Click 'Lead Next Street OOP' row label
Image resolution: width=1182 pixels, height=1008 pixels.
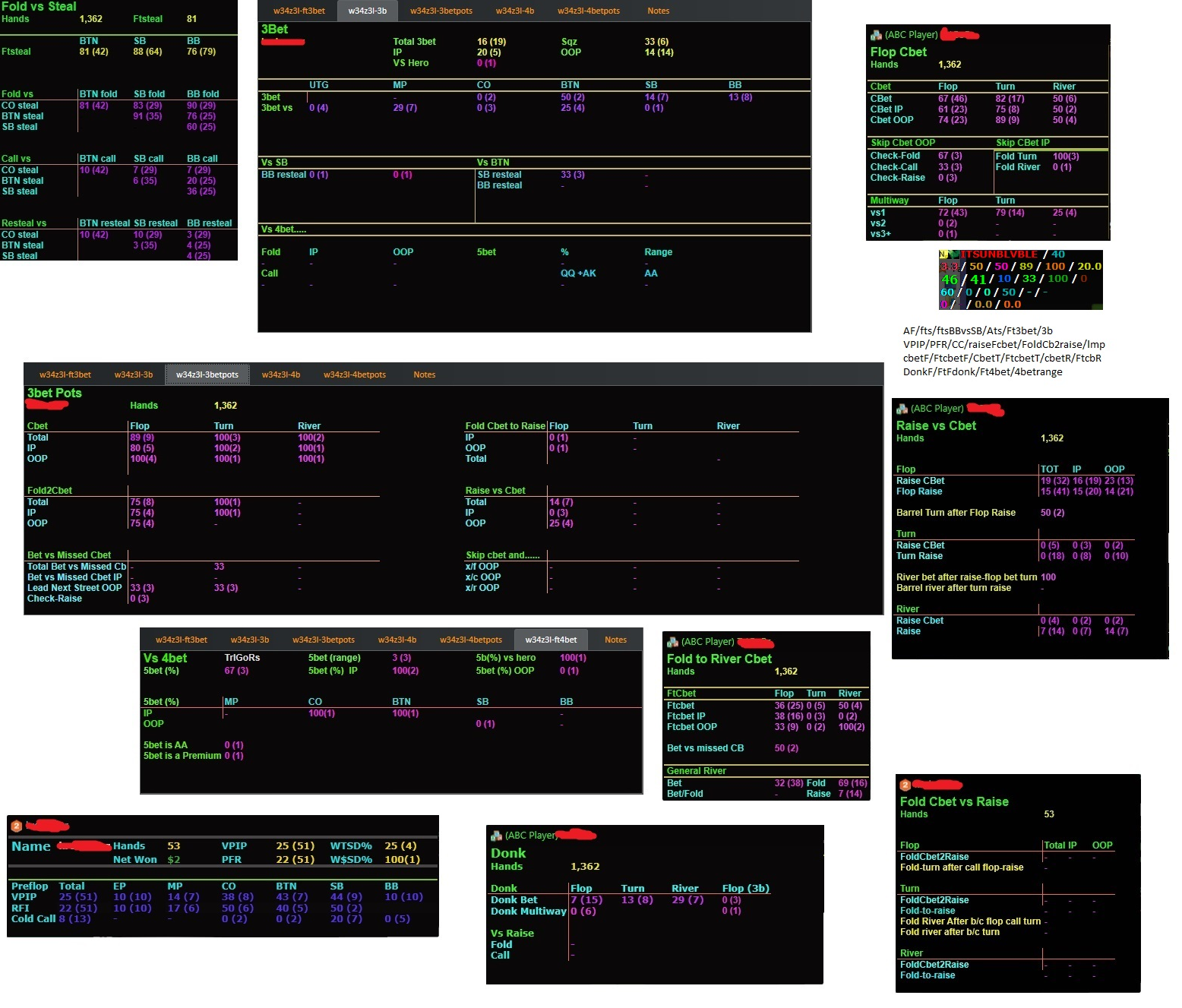[x=74, y=588]
